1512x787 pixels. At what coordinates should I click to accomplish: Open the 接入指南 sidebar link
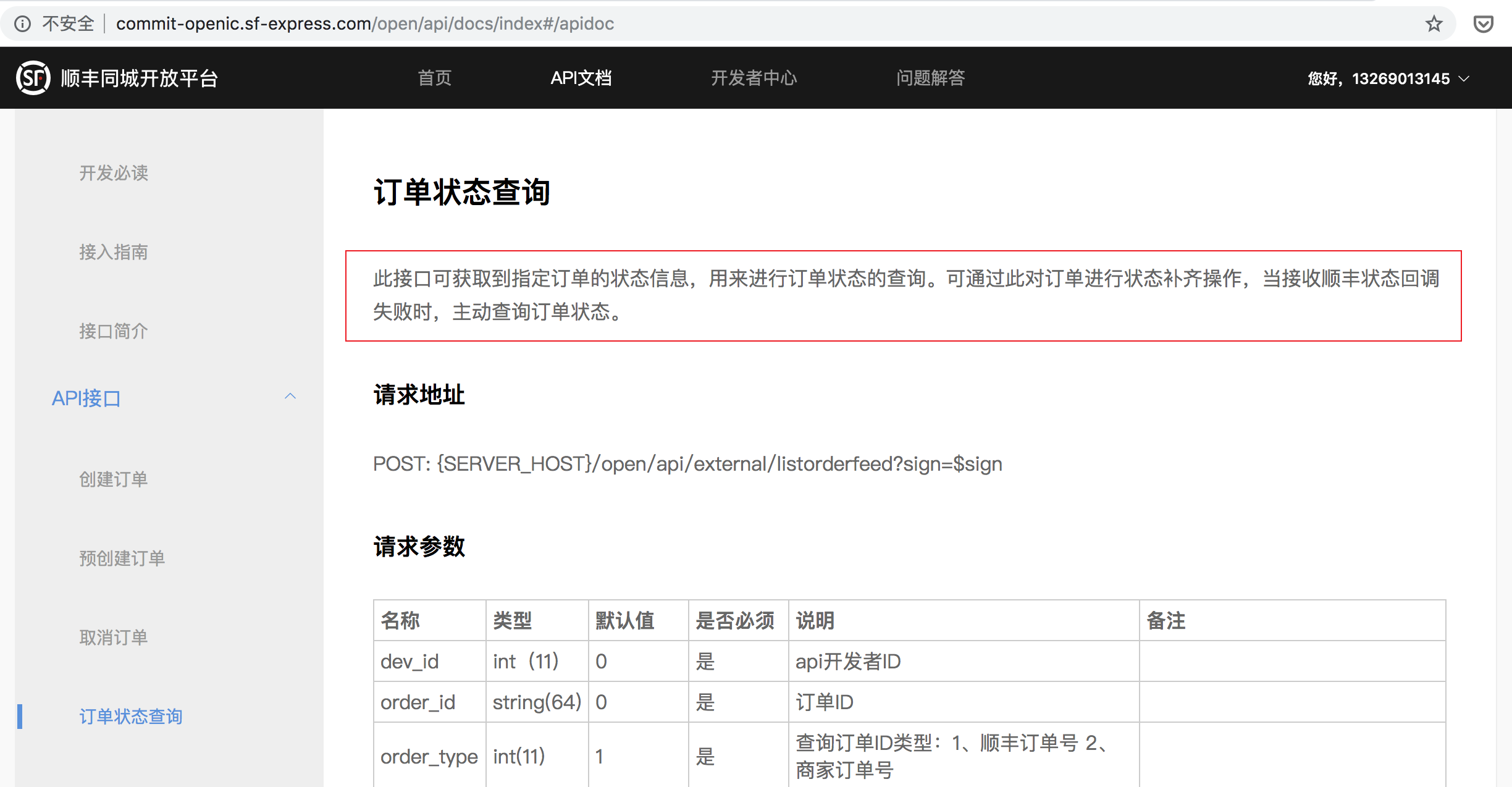pyautogui.click(x=114, y=252)
